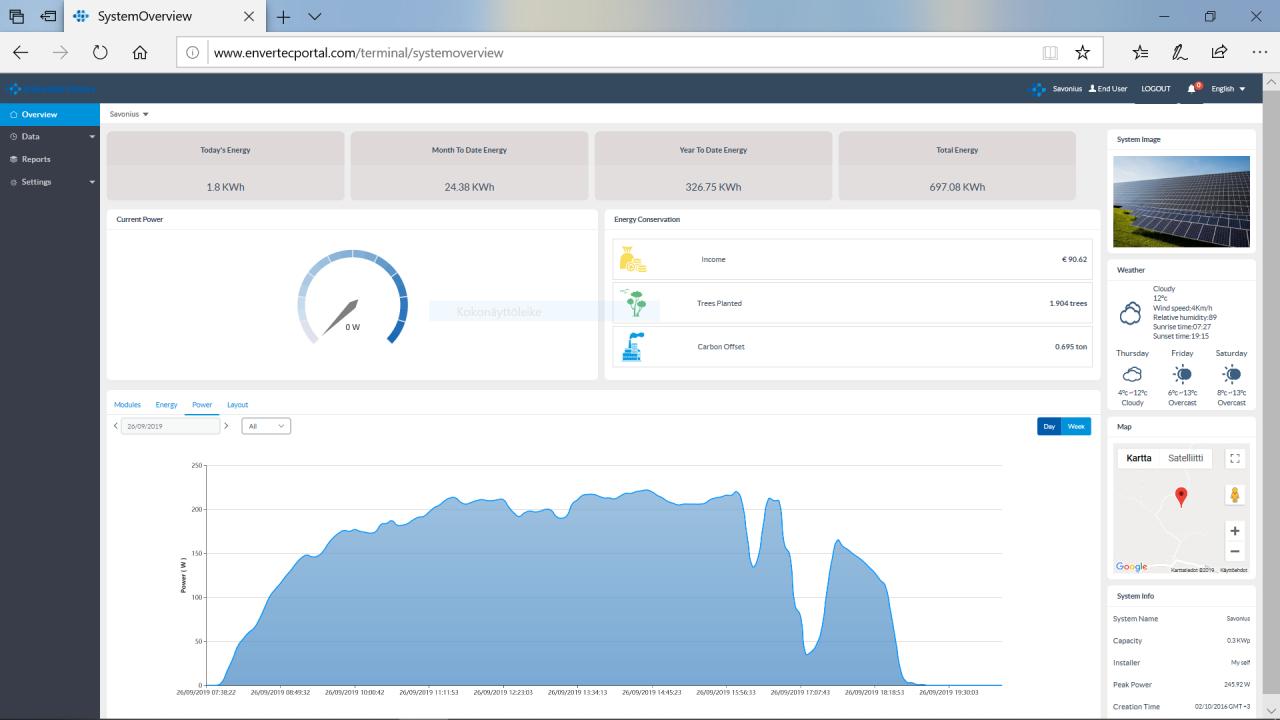
Task: Click the LOGOUT button
Action: point(1156,89)
